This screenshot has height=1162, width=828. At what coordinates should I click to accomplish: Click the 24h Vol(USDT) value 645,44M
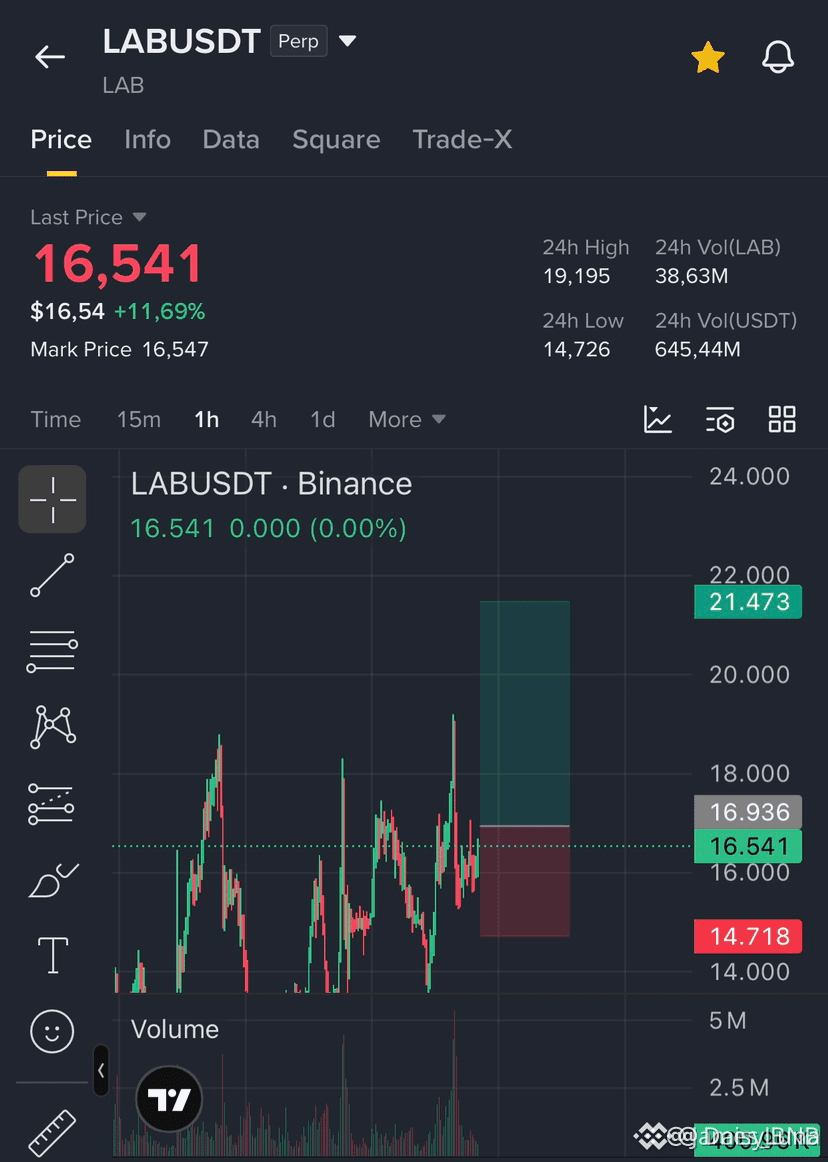698,349
